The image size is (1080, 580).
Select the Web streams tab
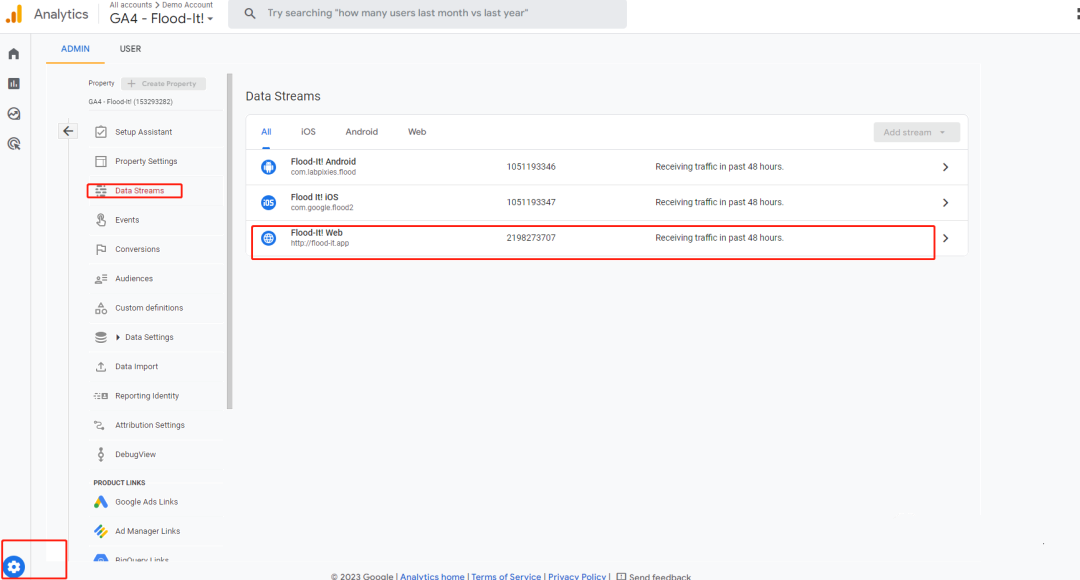[417, 132]
